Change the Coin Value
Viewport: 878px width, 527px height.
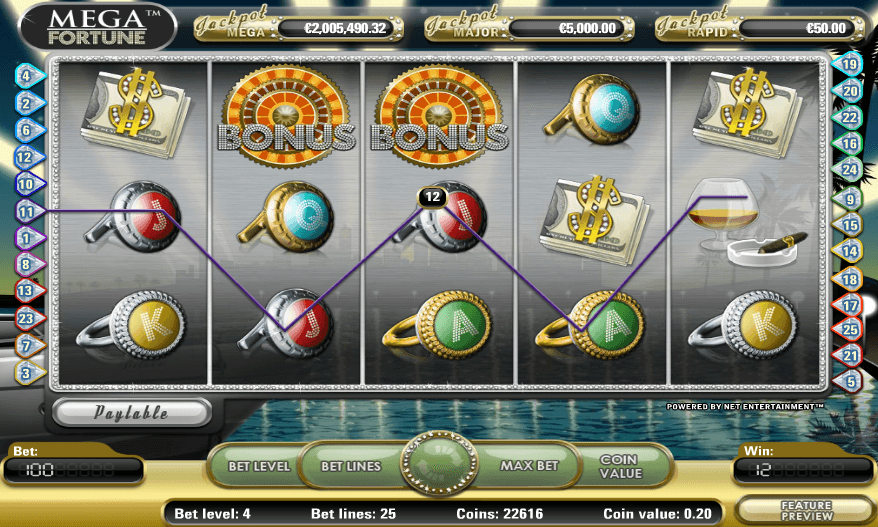pyautogui.click(x=620, y=466)
